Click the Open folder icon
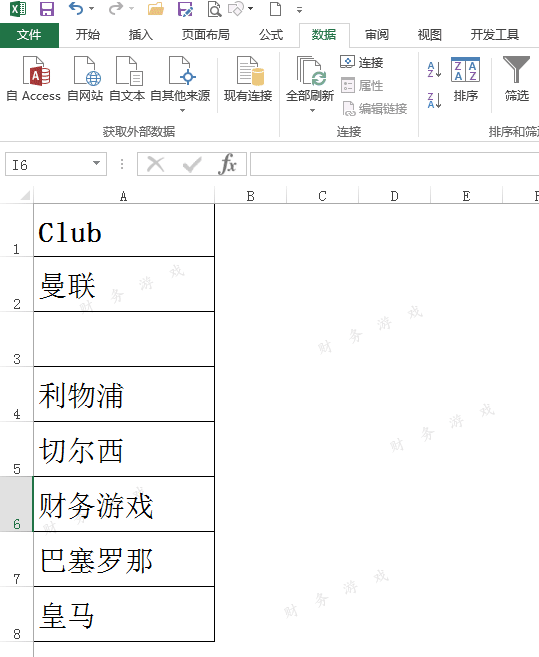Screen dimensions: 539x657 [156, 9]
